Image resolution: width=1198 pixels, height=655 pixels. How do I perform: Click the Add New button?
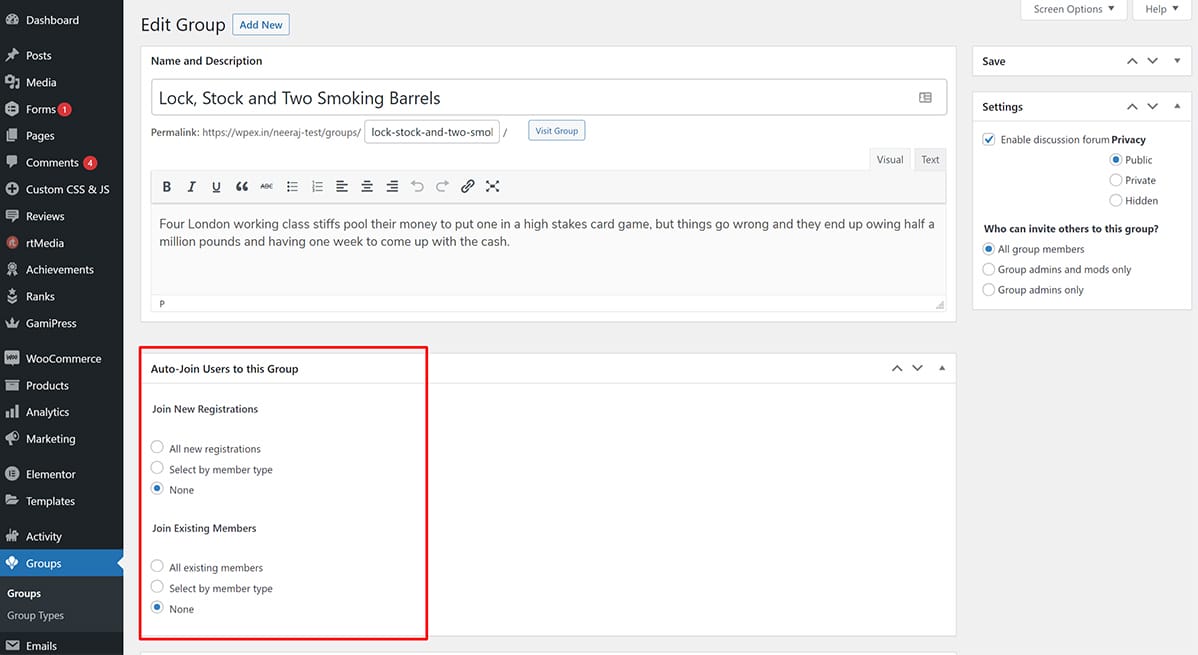260,25
